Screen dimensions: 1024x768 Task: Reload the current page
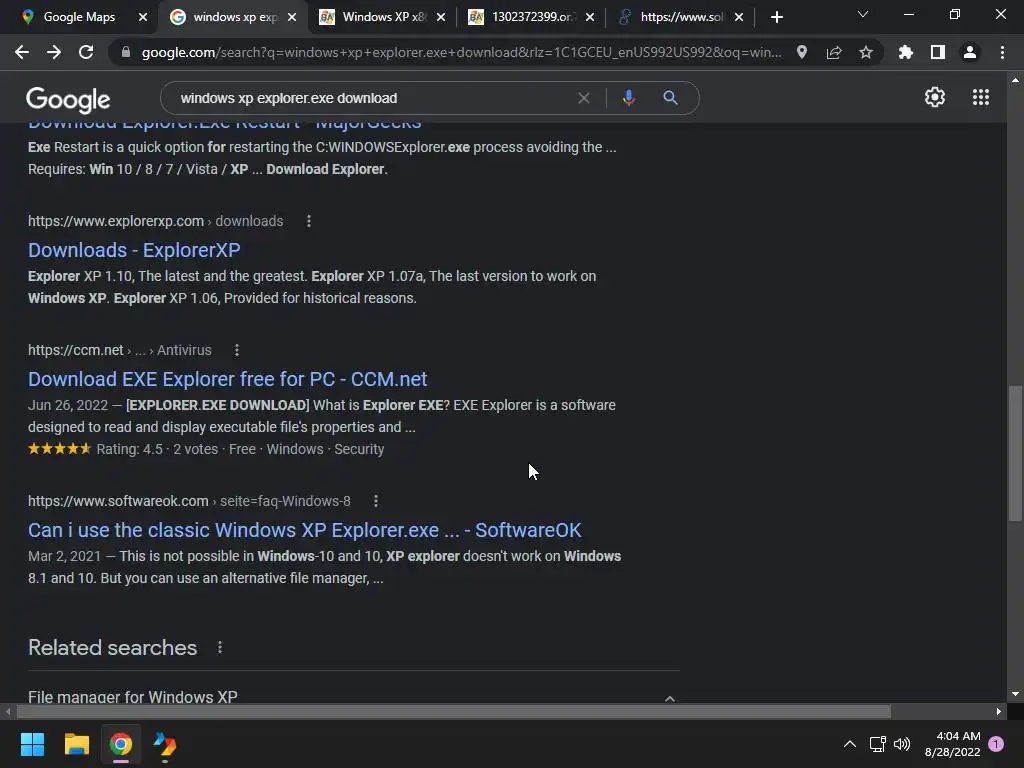click(x=86, y=52)
